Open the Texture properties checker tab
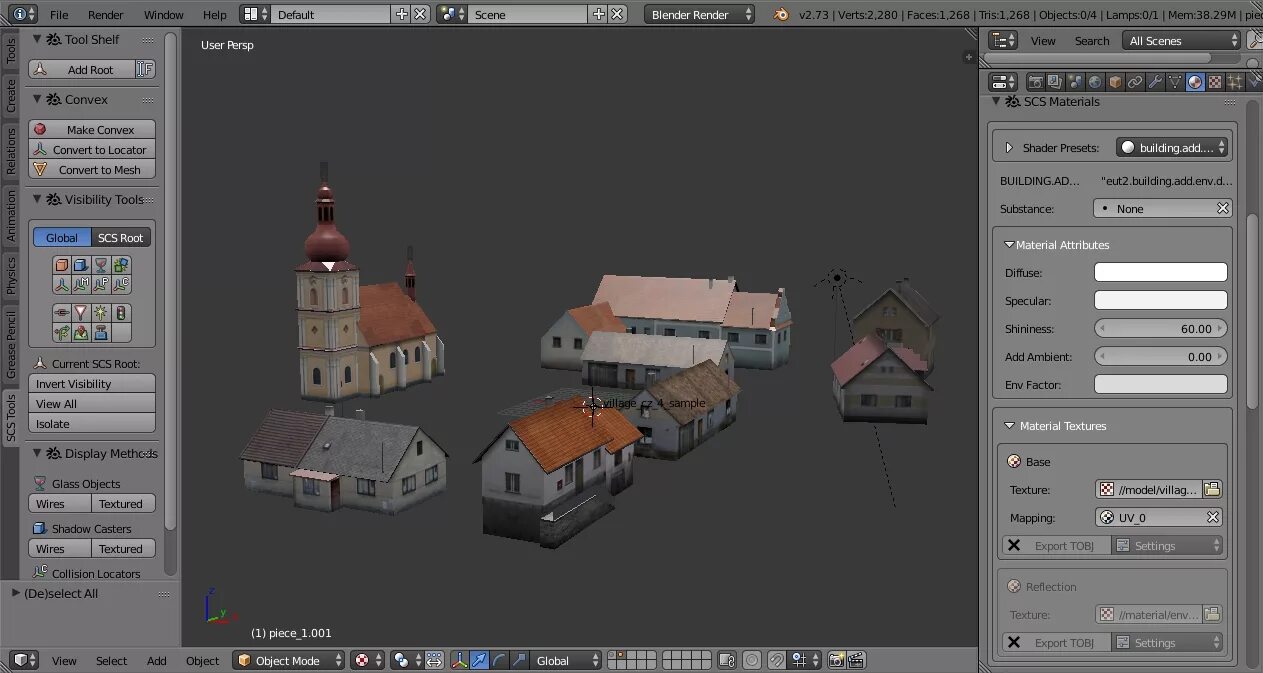 [1215, 82]
